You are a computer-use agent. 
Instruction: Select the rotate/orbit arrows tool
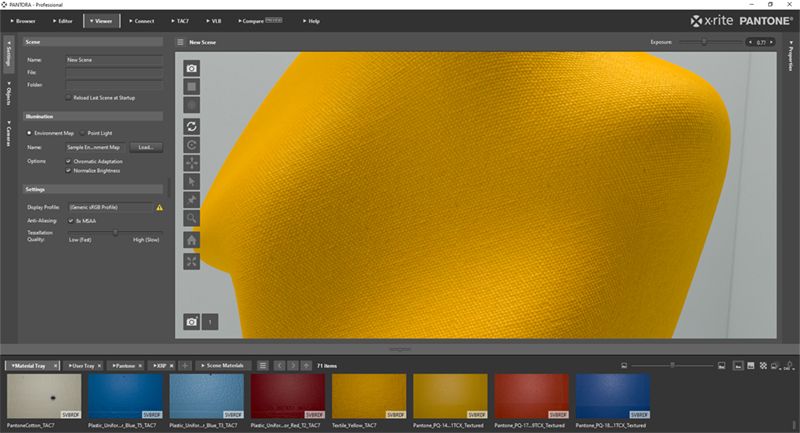tap(191, 126)
